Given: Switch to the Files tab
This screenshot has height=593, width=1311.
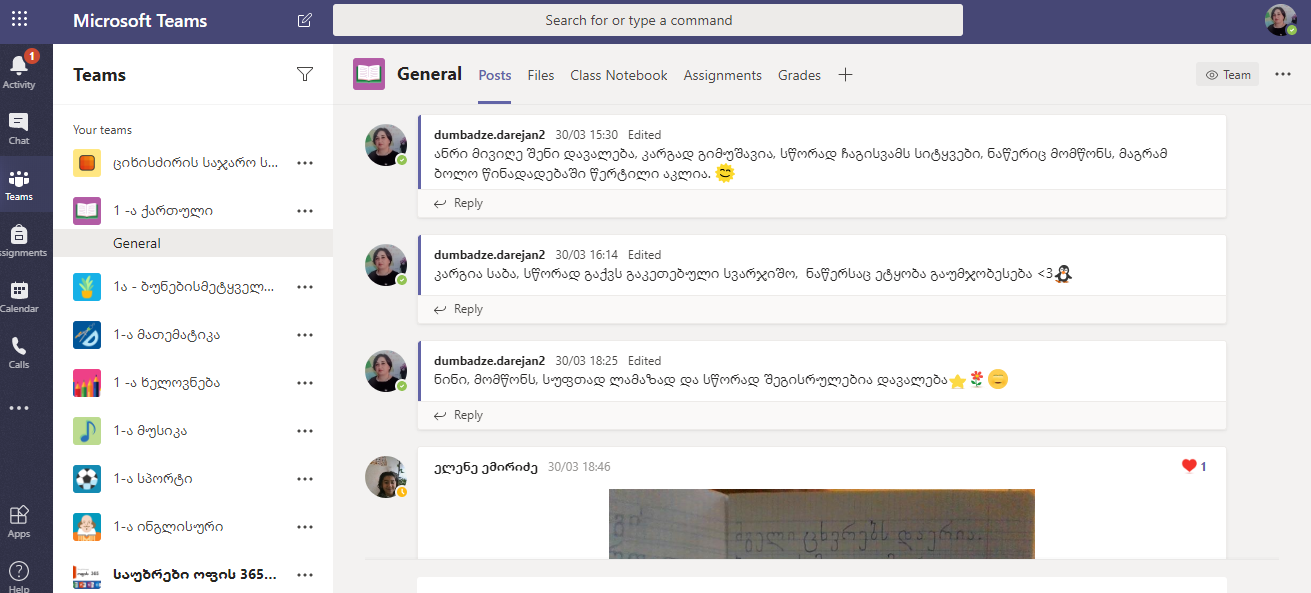Looking at the screenshot, I should click(541, 75).
